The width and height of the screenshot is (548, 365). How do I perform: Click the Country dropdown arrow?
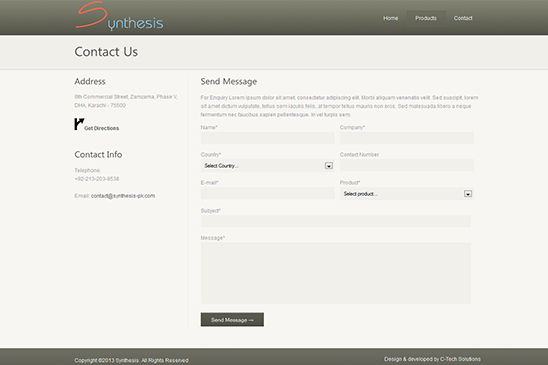tap(329, 166)
